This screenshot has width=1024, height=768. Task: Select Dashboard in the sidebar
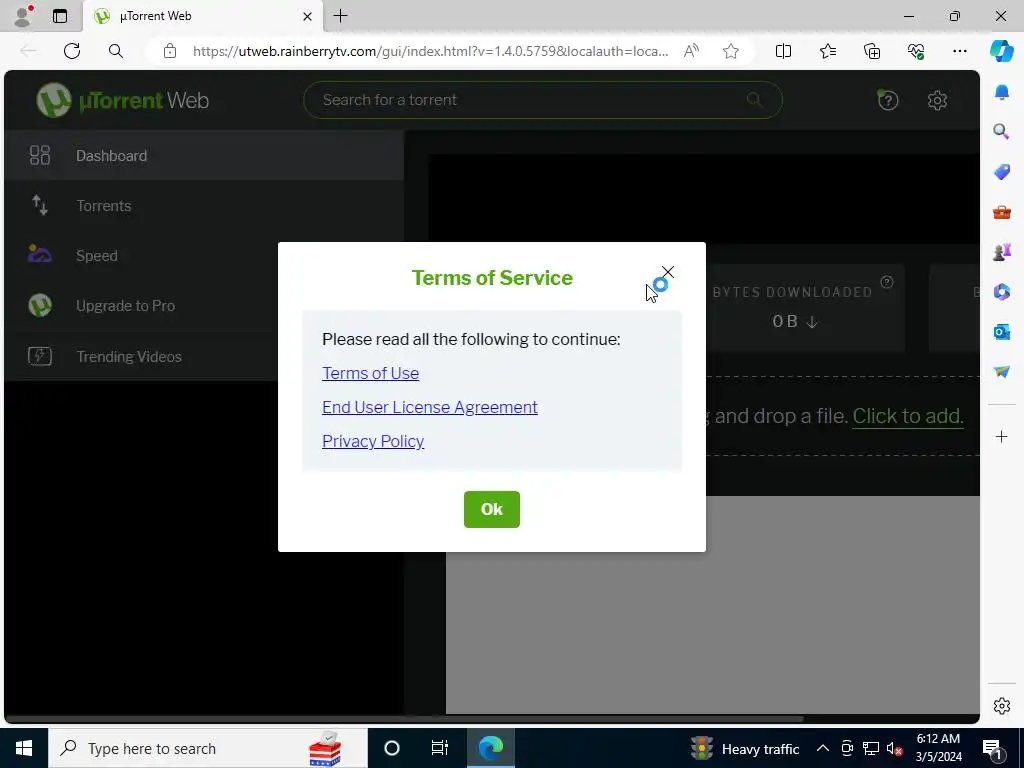pyautogui.click(x=204, y=155)
